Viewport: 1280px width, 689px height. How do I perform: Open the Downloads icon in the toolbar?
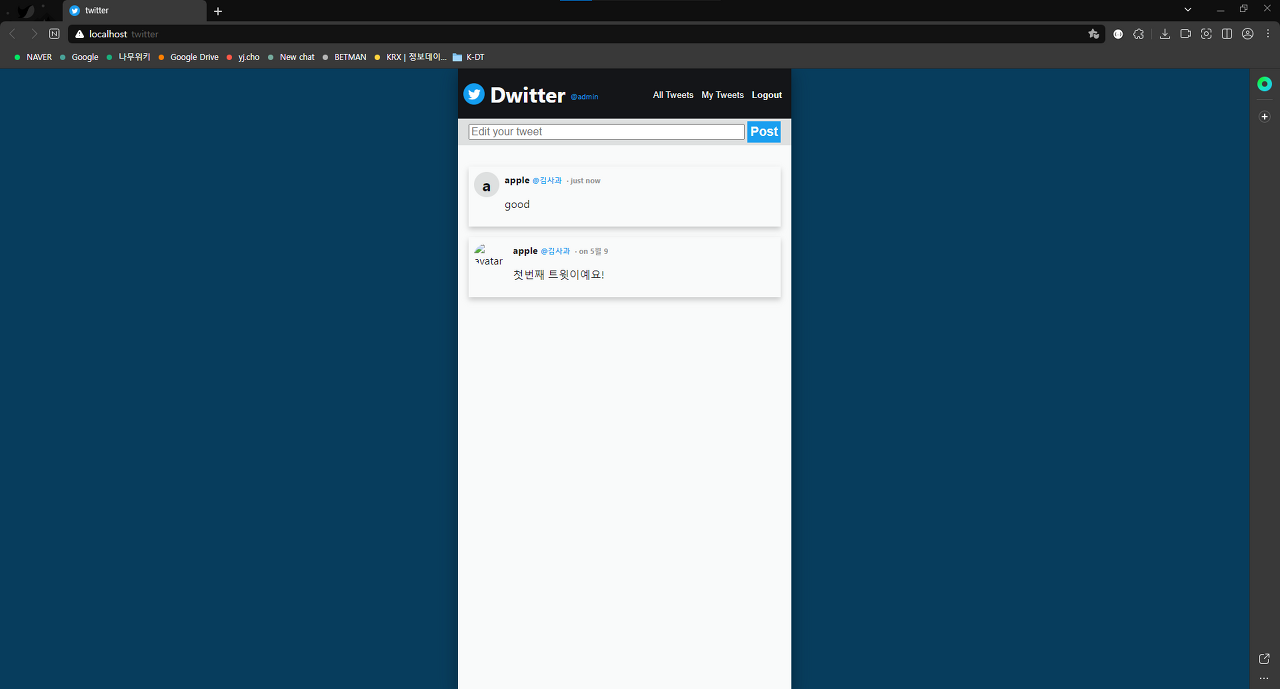[x=1165, y=34]
